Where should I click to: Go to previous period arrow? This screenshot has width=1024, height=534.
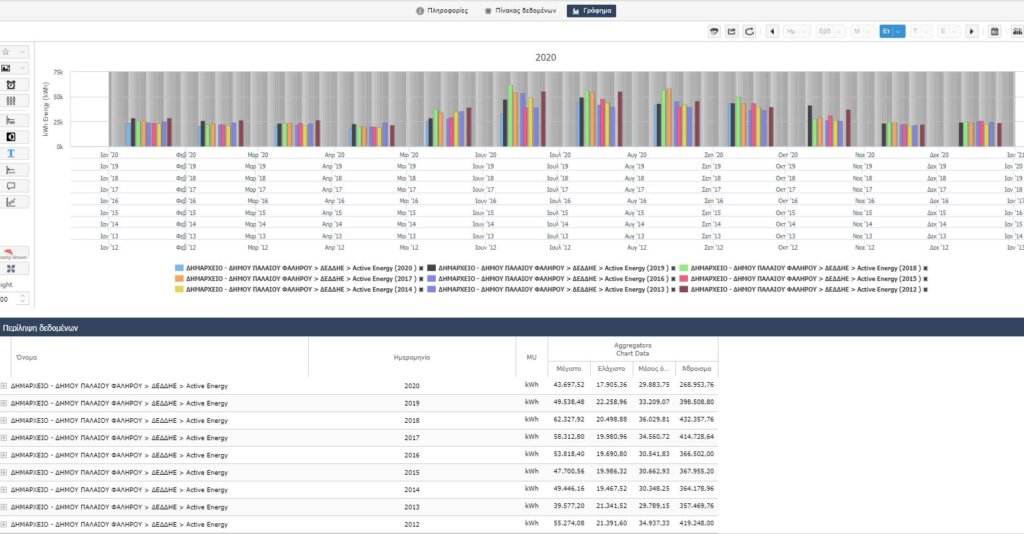pos(772,31)
